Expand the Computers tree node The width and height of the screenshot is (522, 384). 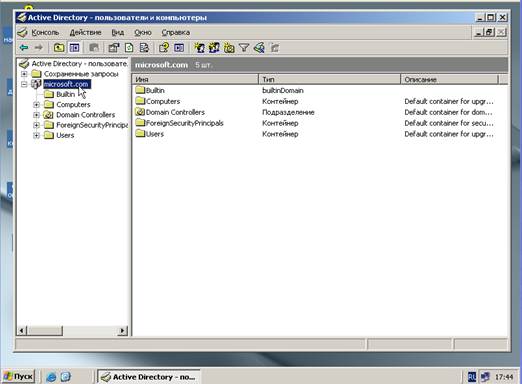click(x=37, y=105)
